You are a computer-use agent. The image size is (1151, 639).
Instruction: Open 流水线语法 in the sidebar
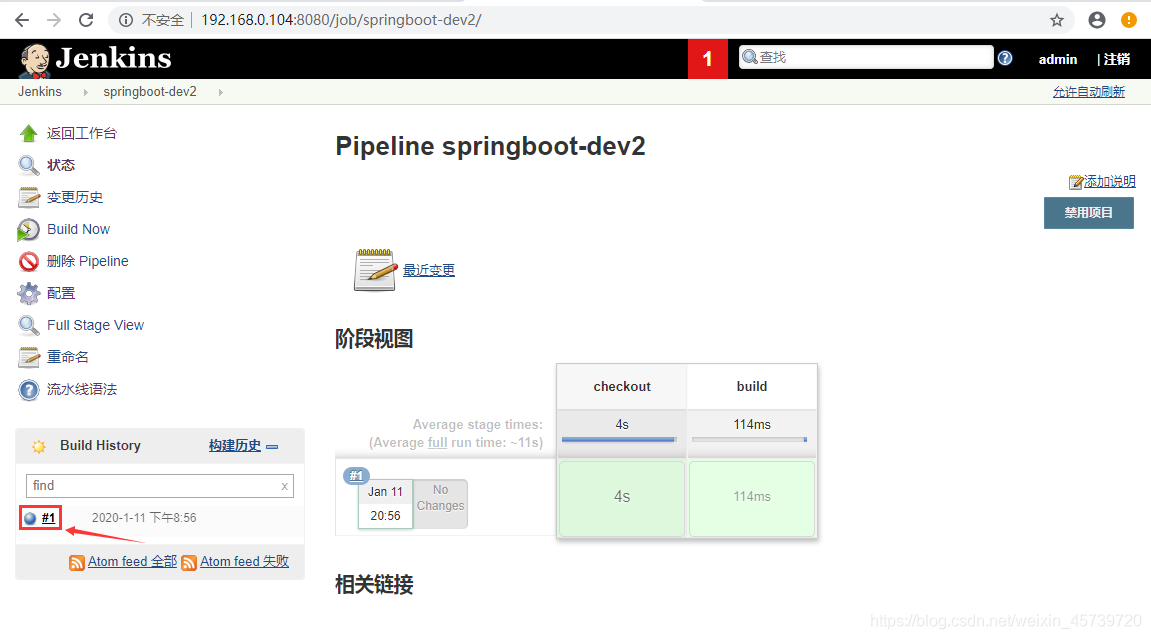tap(81, 390)
